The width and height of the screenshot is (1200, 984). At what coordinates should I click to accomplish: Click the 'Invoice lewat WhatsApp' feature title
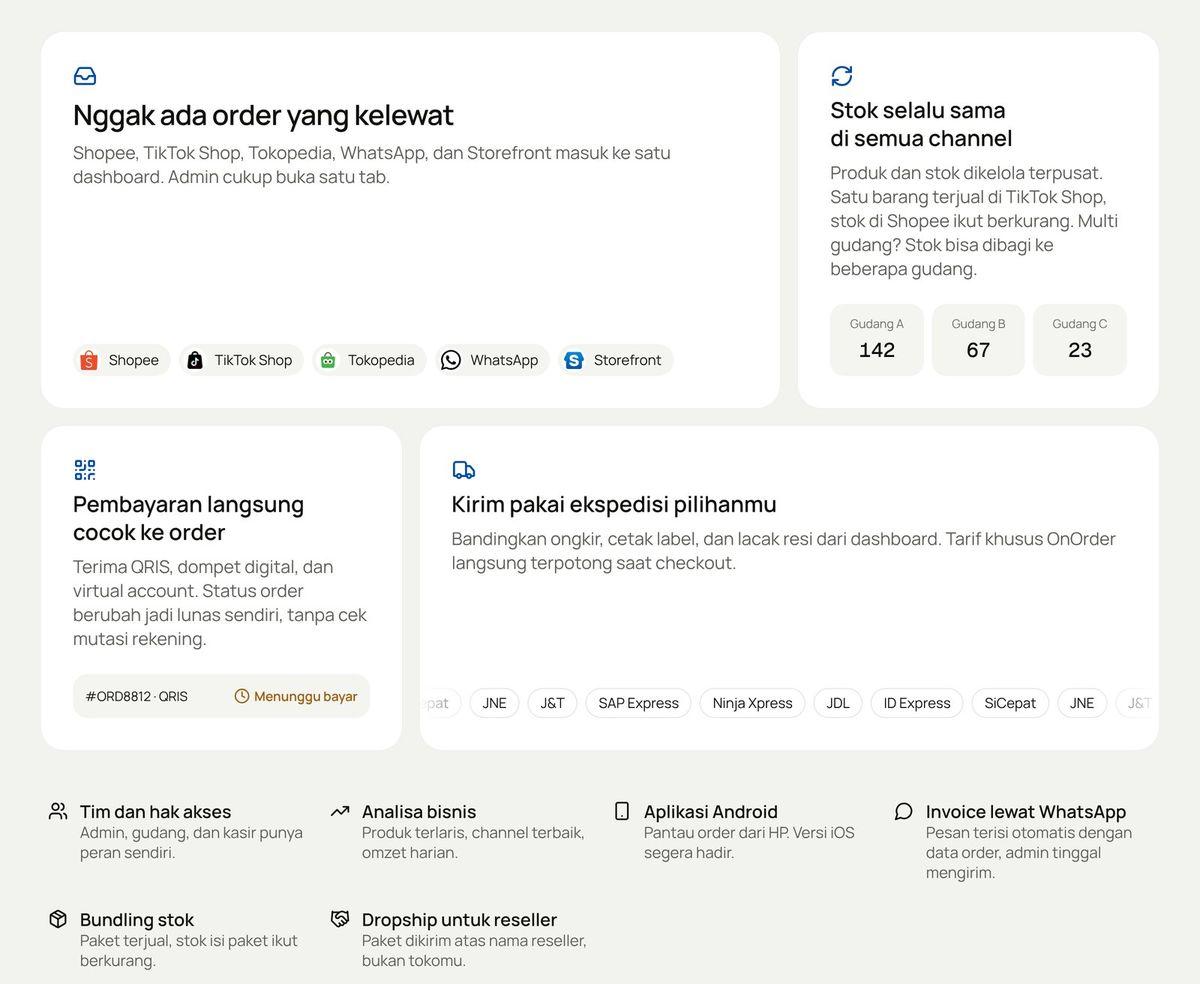[1026, 812]
